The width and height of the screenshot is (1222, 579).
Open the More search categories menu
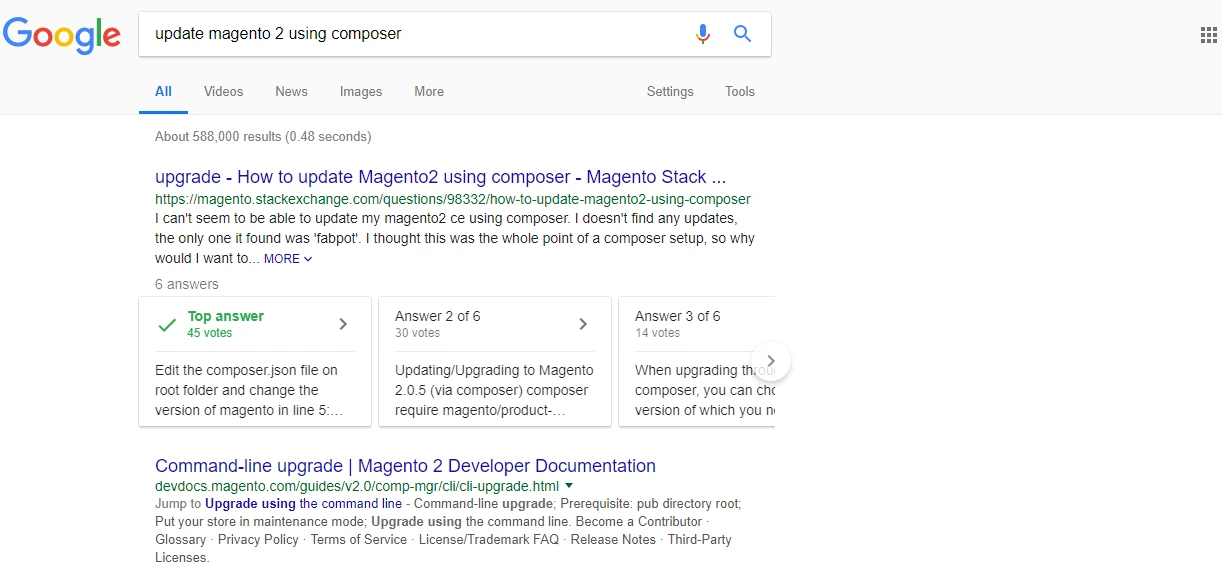click(429, 91)
